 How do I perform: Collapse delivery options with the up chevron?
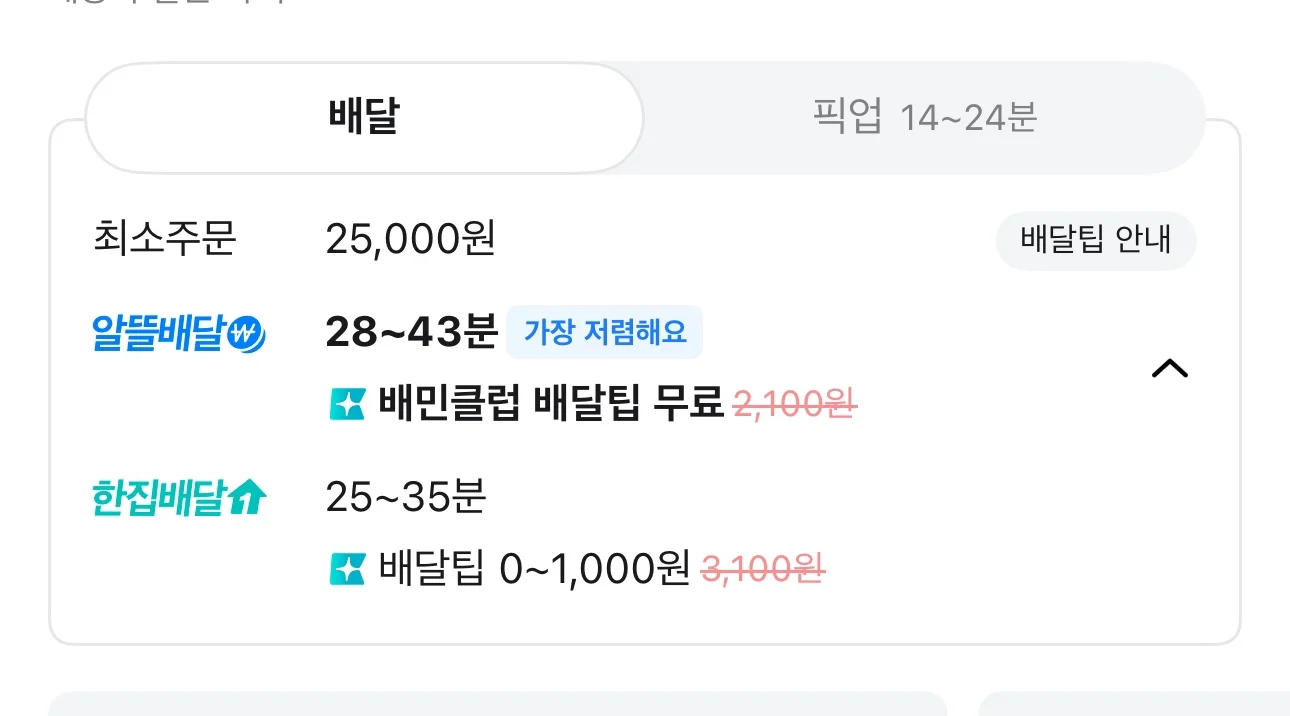1169,369
